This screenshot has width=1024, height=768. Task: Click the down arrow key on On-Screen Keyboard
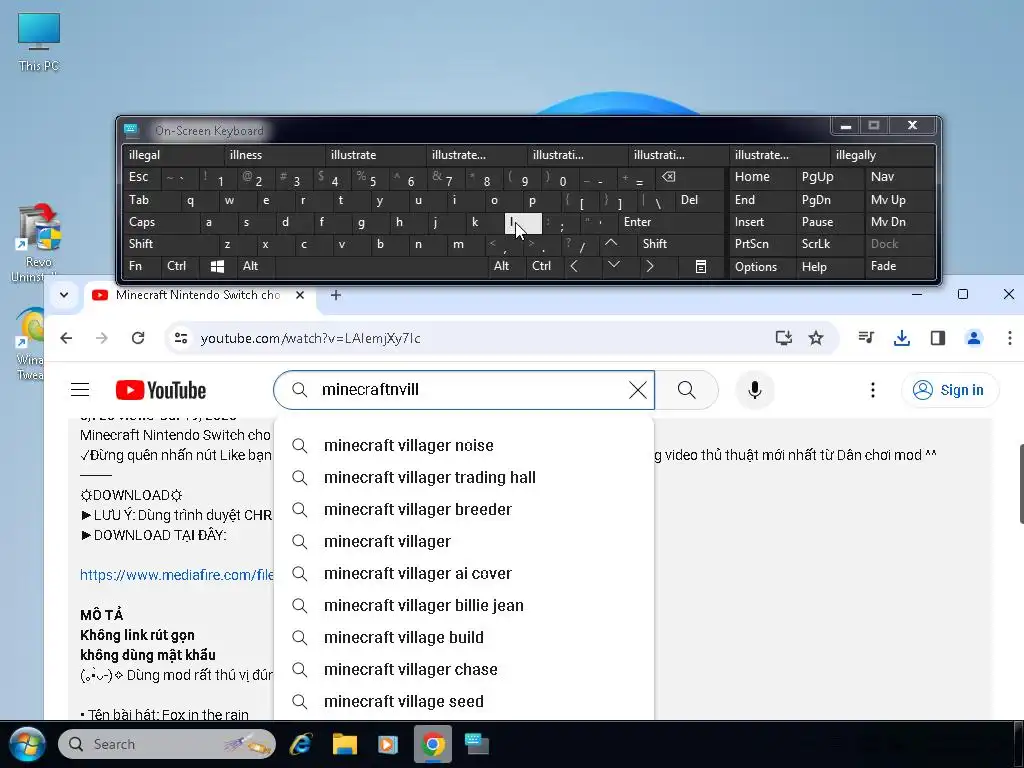click(x=613, y=265)
